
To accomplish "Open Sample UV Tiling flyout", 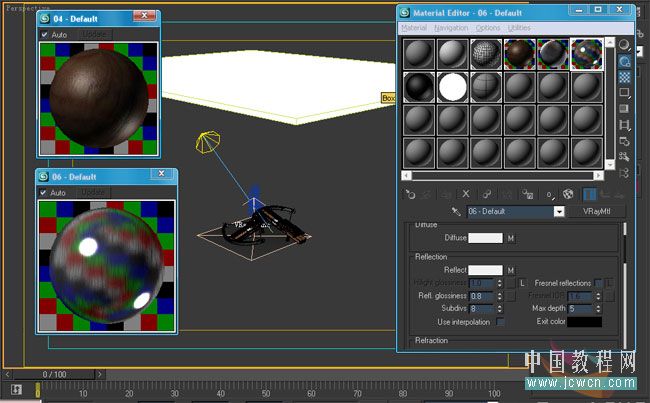I will [624, 93].
